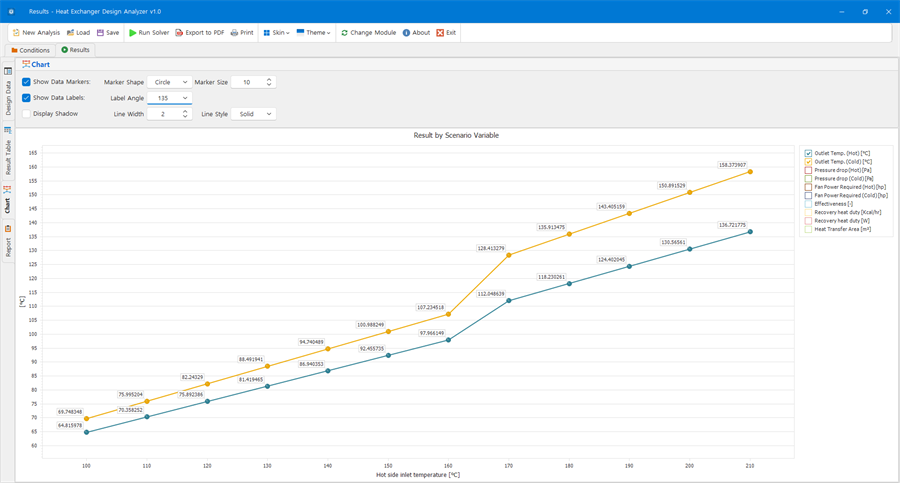Click the Save toolbar button
Image resolution: width=900 pixels, height=483 pixels.
(x=108, y=33)
